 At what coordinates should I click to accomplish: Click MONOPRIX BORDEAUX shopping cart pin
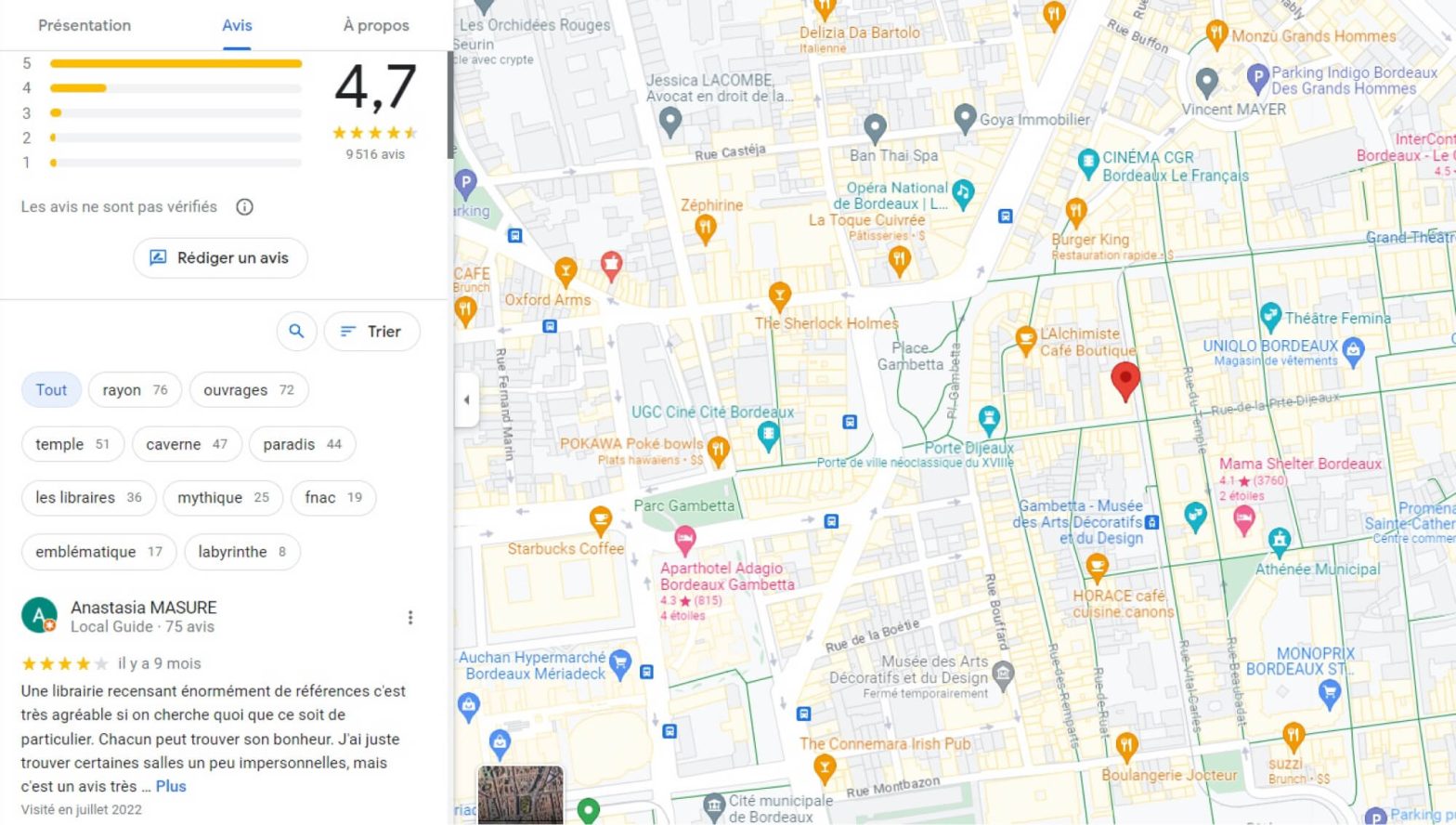[x=1330, y=693]
